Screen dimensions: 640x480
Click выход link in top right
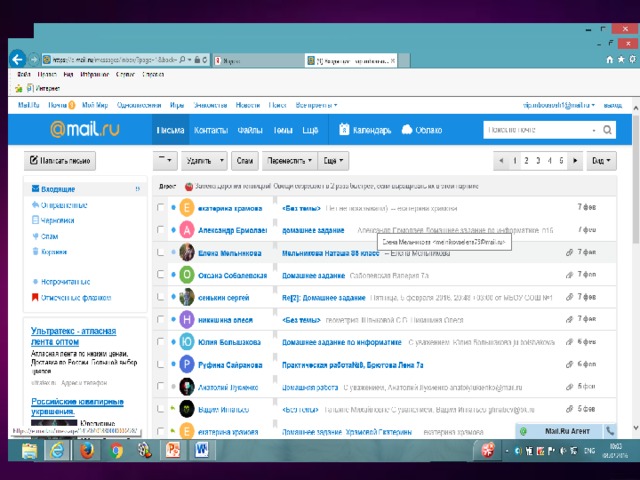click(613, 105)
